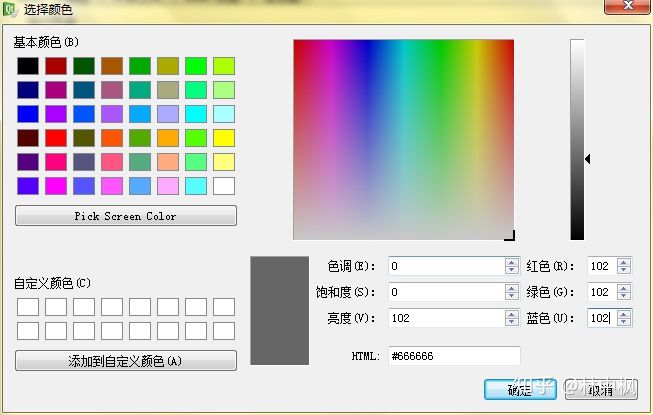The image size is (653, 415).
Task: Increase 绿色 (G) value with up arrow
Action: [624, 288]
